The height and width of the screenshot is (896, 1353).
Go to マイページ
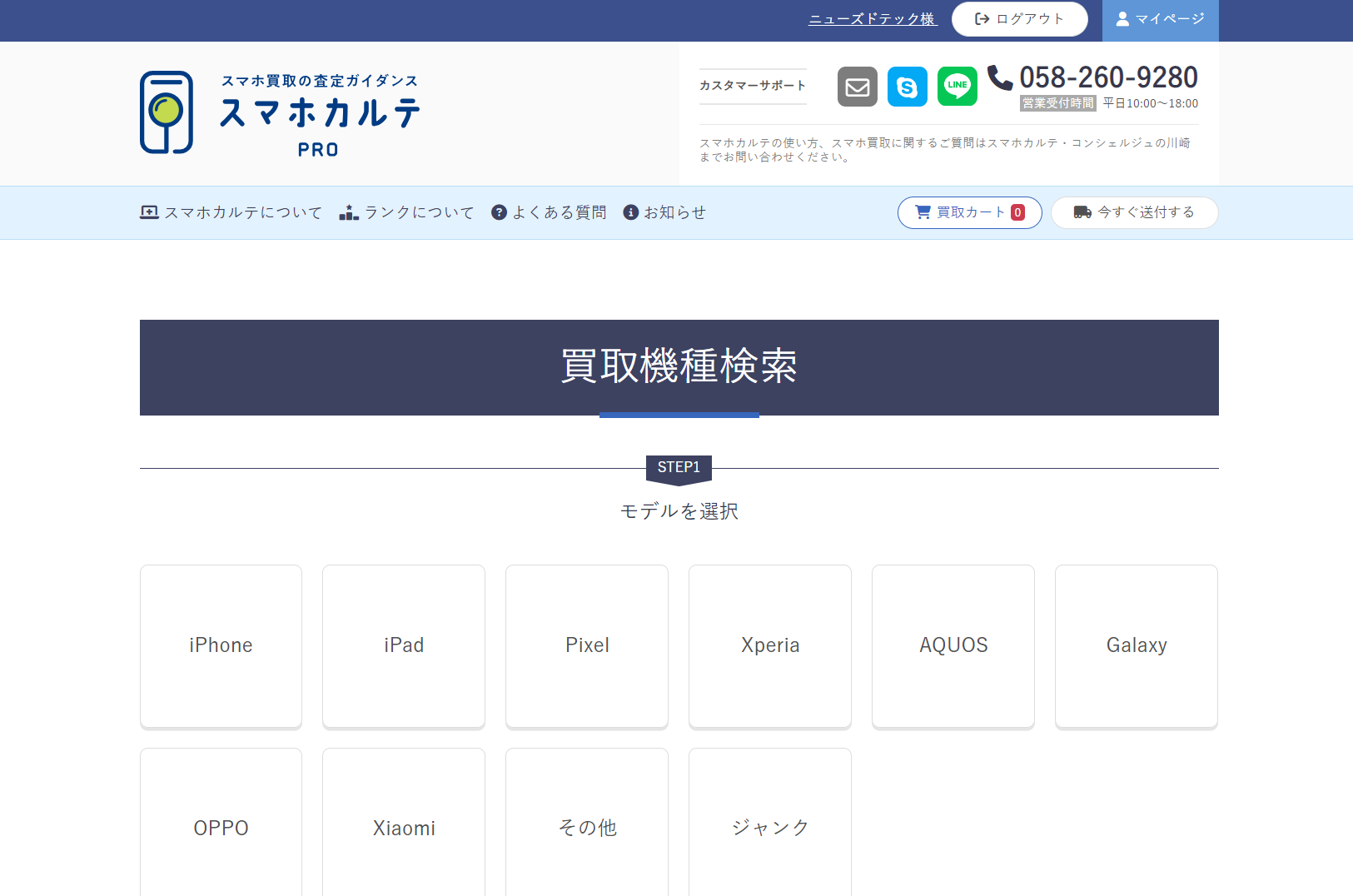tap(1161, 20)
